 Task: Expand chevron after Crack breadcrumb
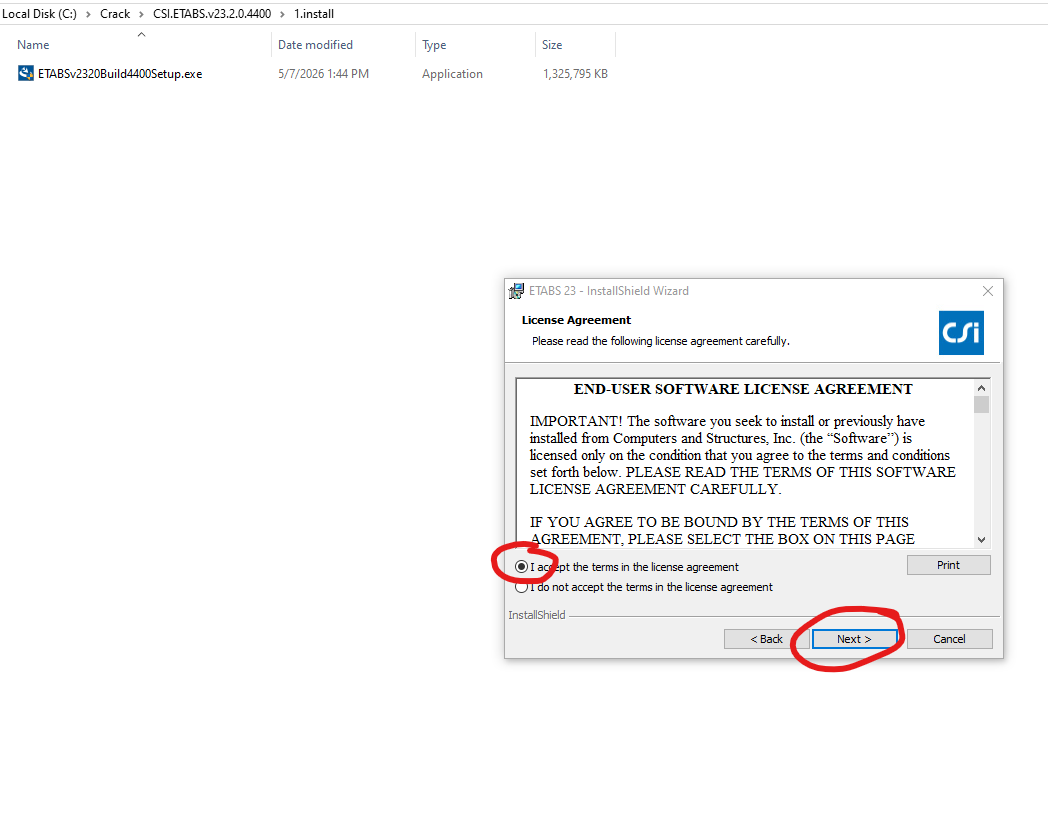click(x=142, y=14)
